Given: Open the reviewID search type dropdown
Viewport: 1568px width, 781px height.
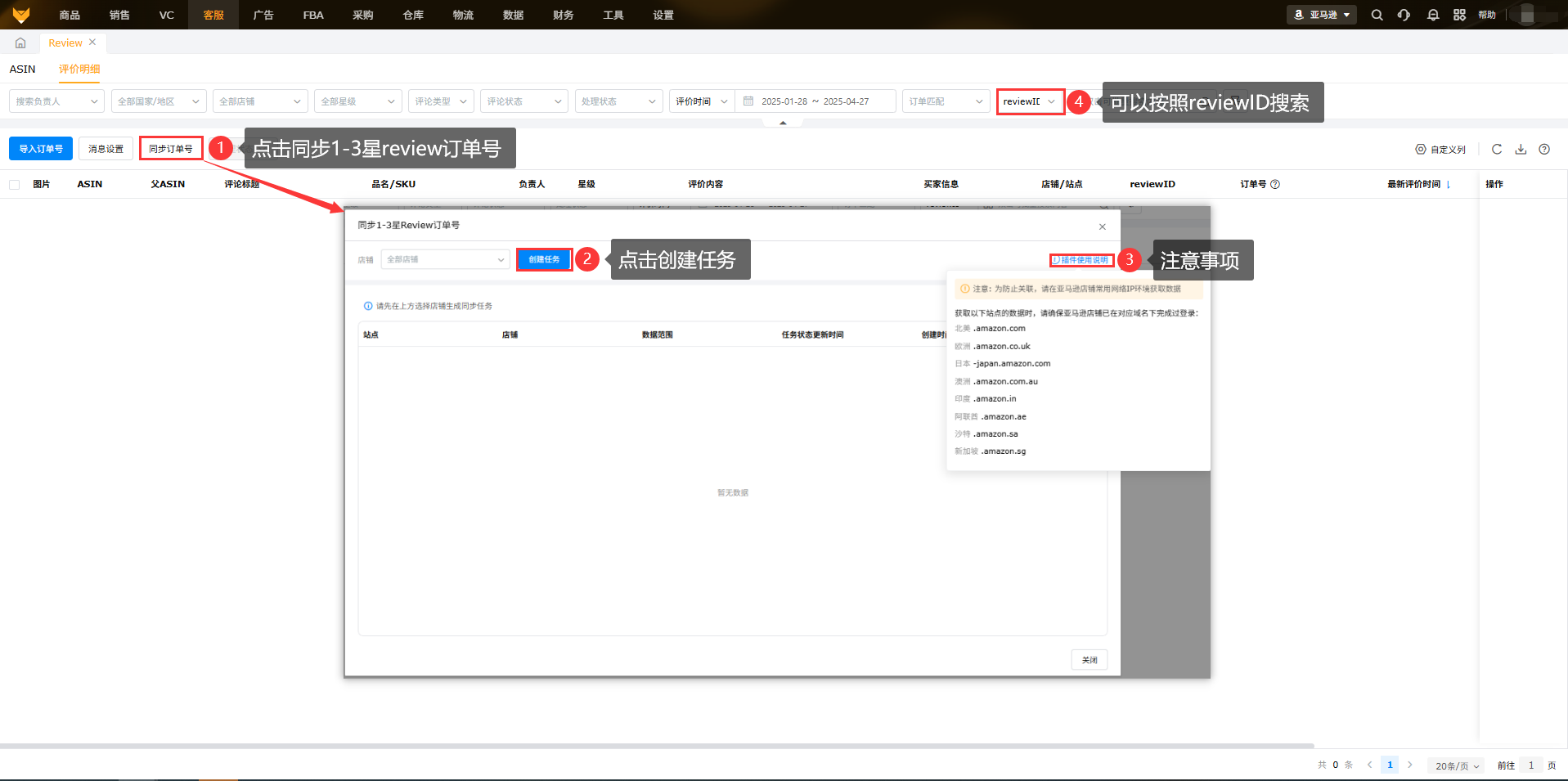Looking at the screenshot, I should [1031, 101].
